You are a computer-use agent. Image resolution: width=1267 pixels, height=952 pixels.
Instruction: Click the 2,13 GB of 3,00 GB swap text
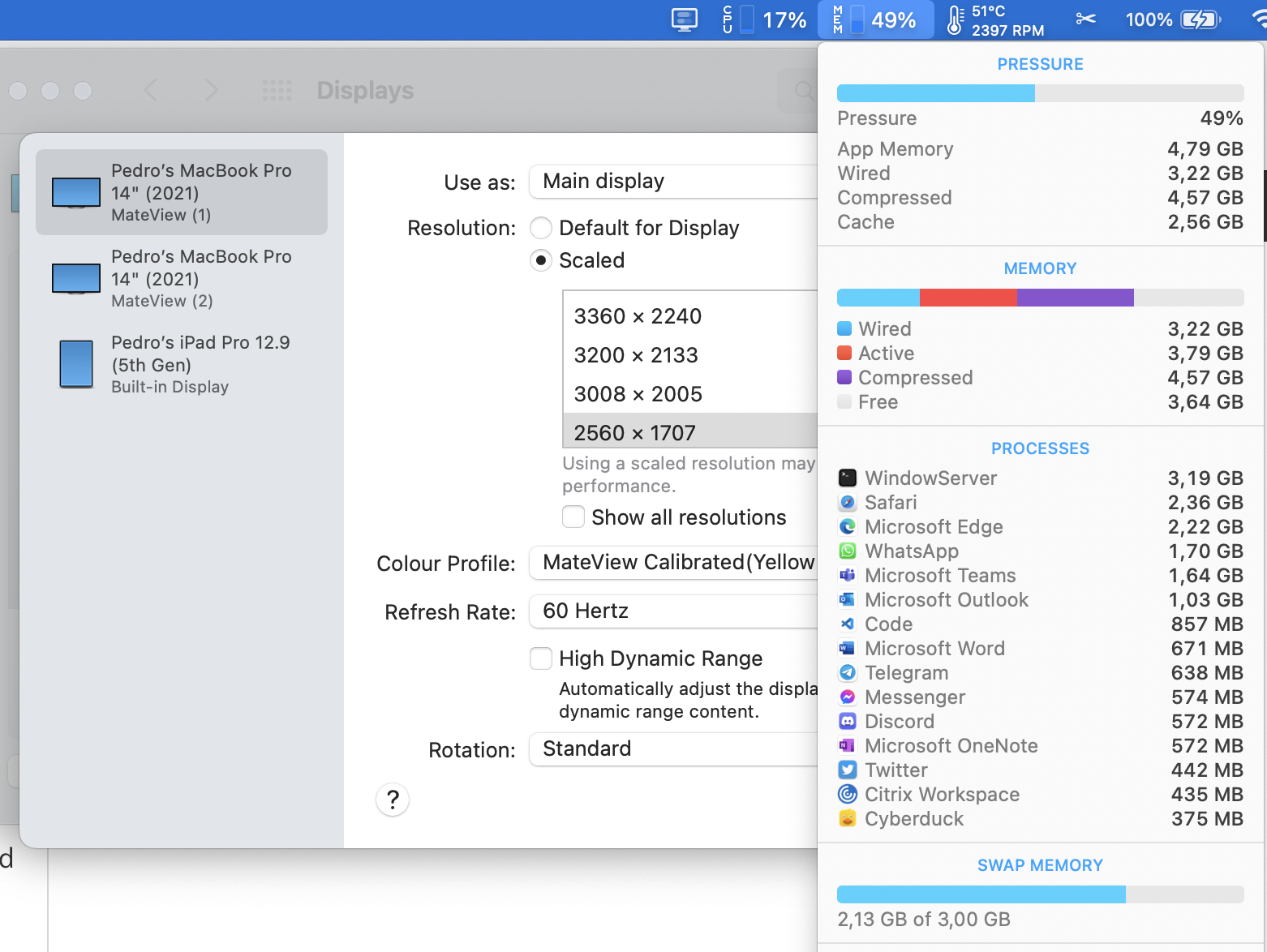click(x=924, y=920)
